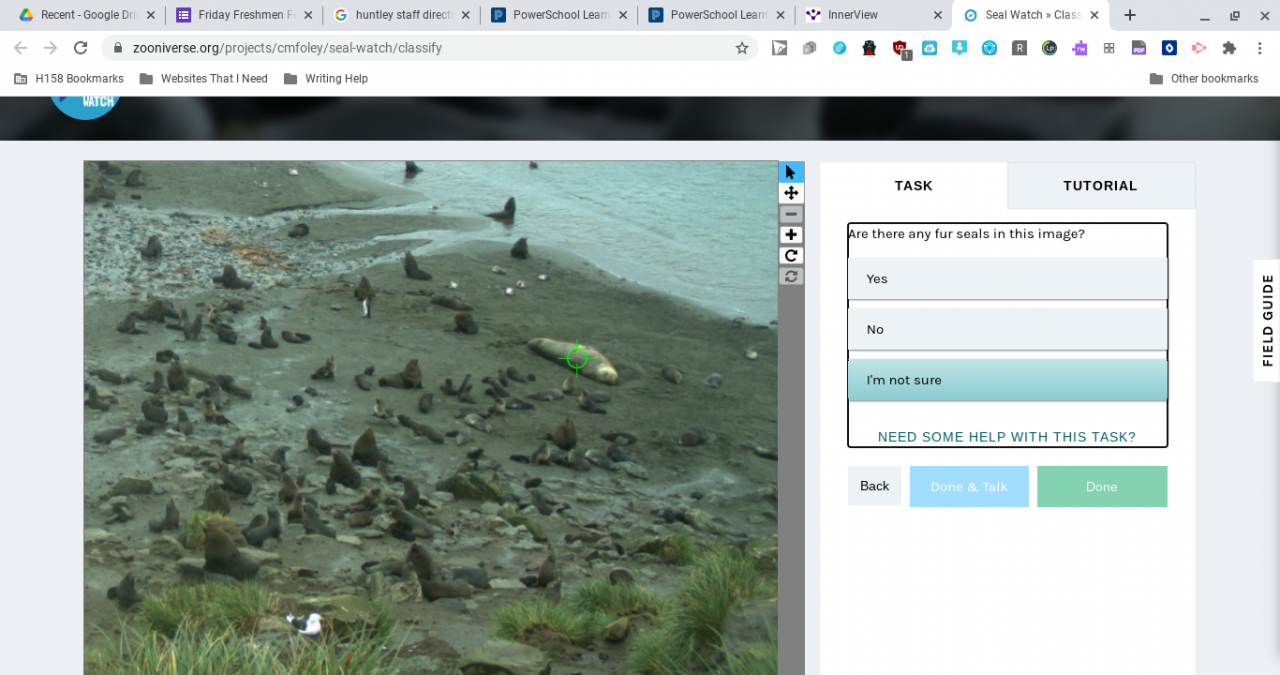Select the Yes answer
The height and width of the screenshot is (675, 1280).
1007,279
